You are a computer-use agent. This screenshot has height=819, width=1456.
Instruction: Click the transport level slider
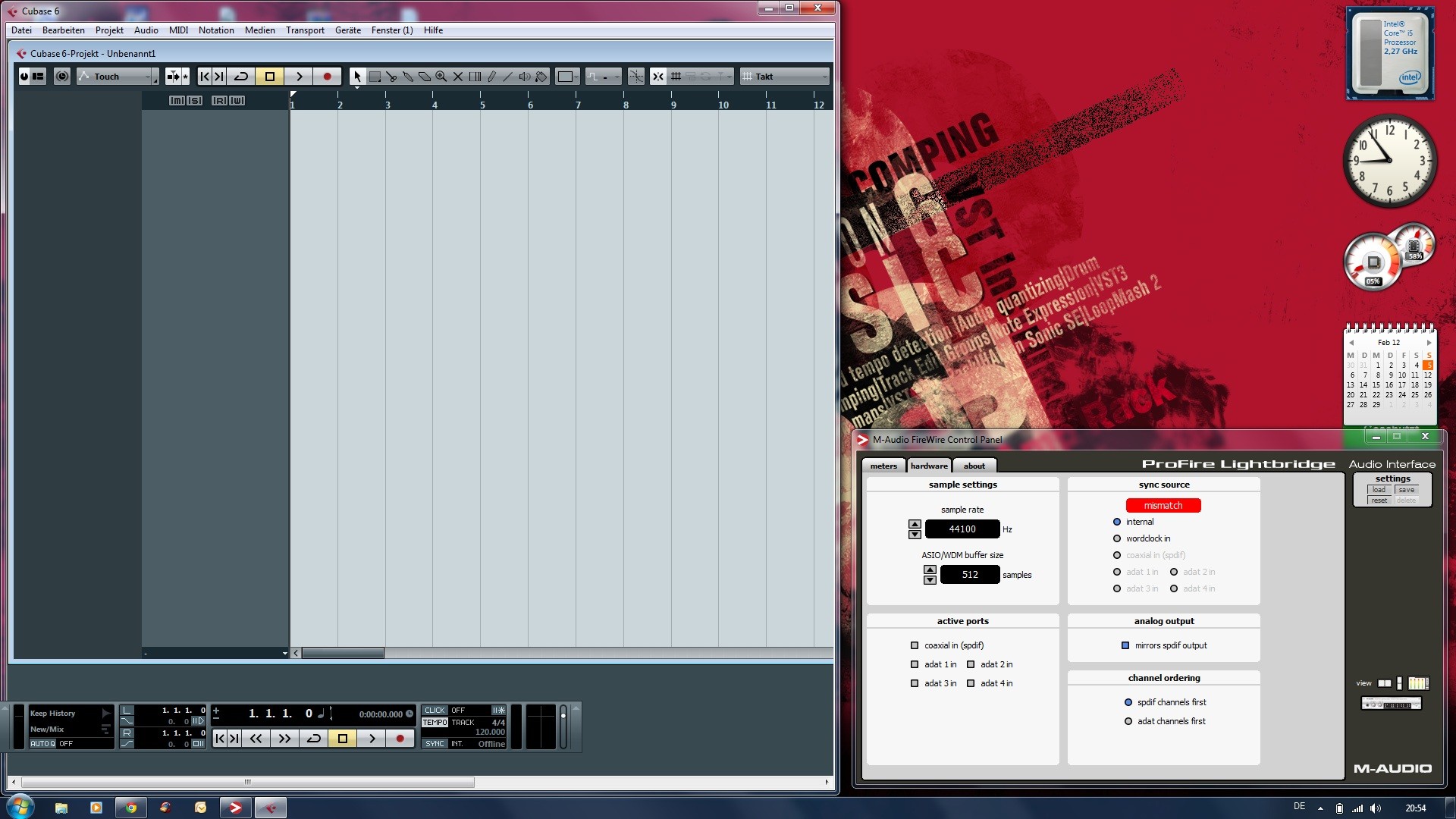tap(563, 726)
